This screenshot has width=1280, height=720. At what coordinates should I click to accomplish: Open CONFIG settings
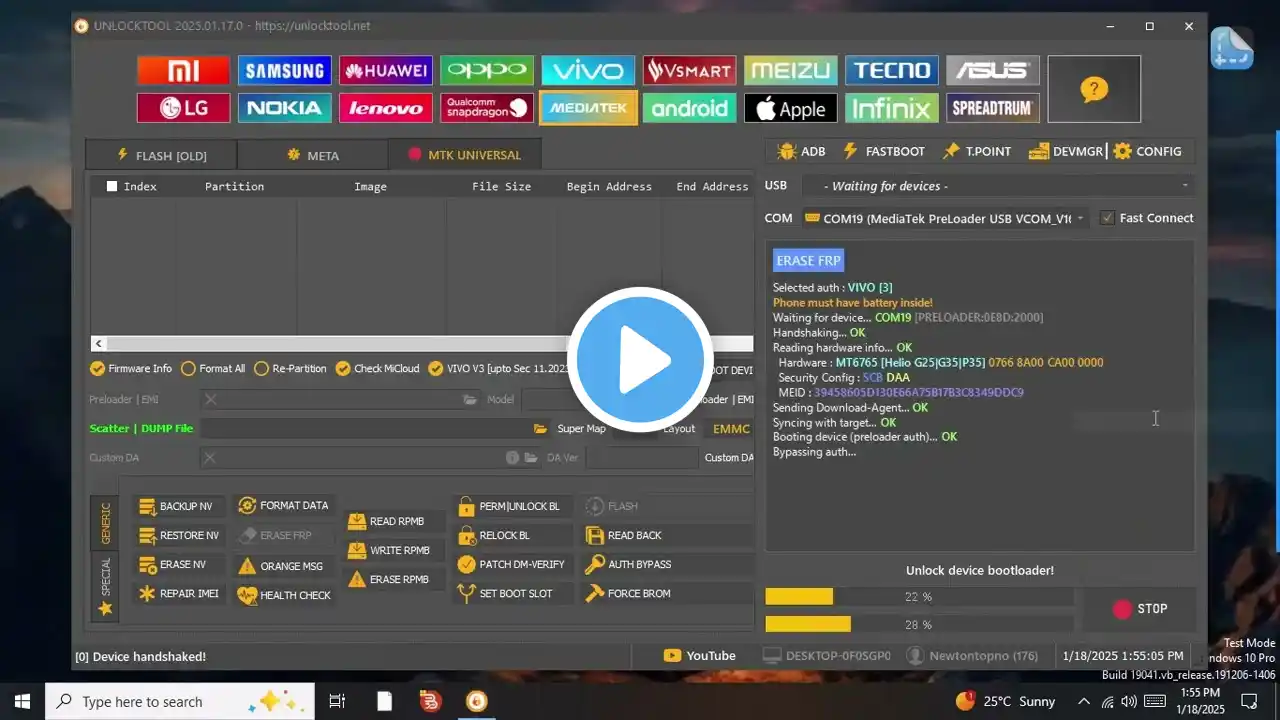pos(1147,151)
